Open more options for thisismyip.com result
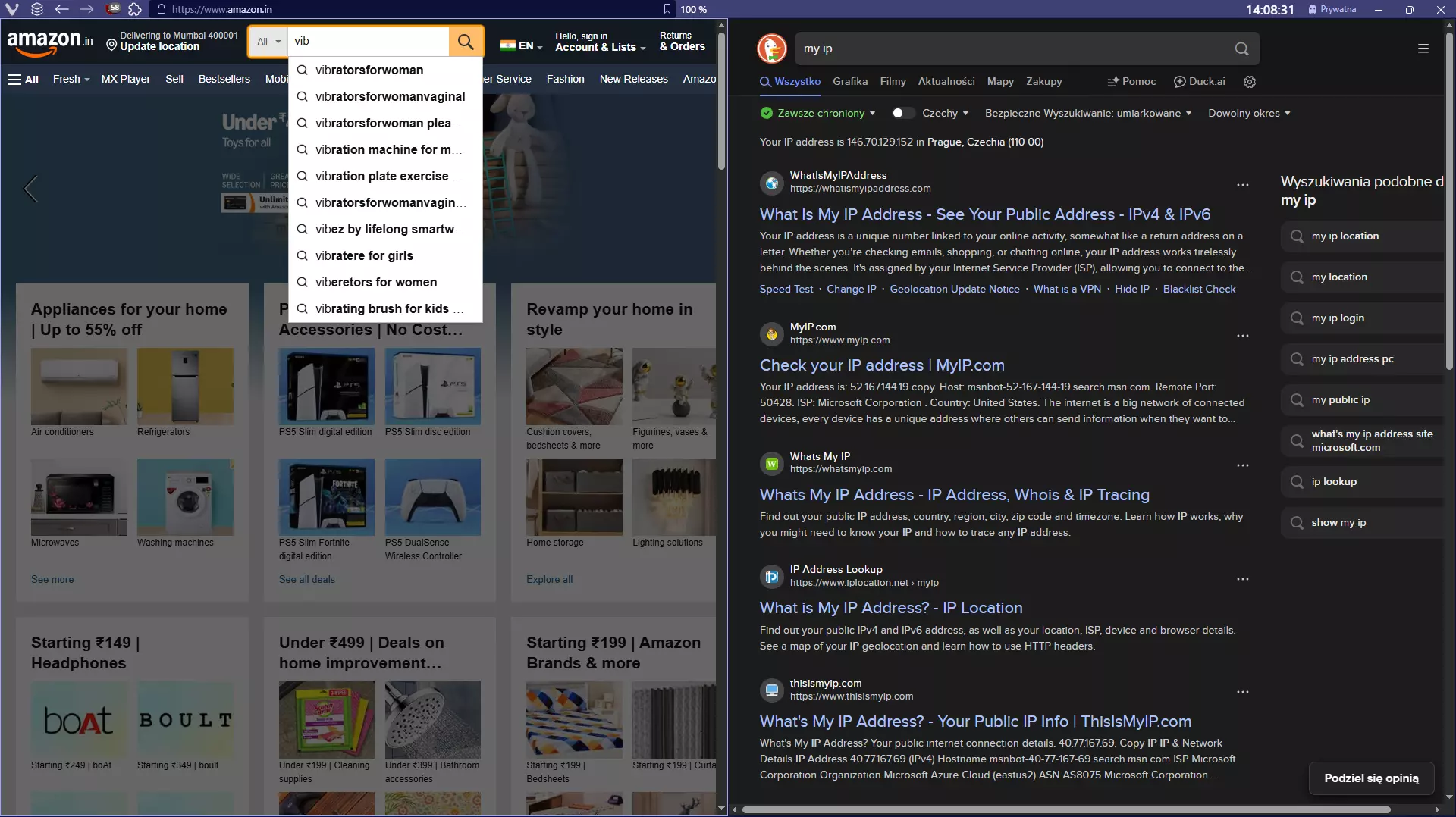Image resolution: width=1456 pixels, height=817 pixels. pyautogui.click(x=1242, y=692)
